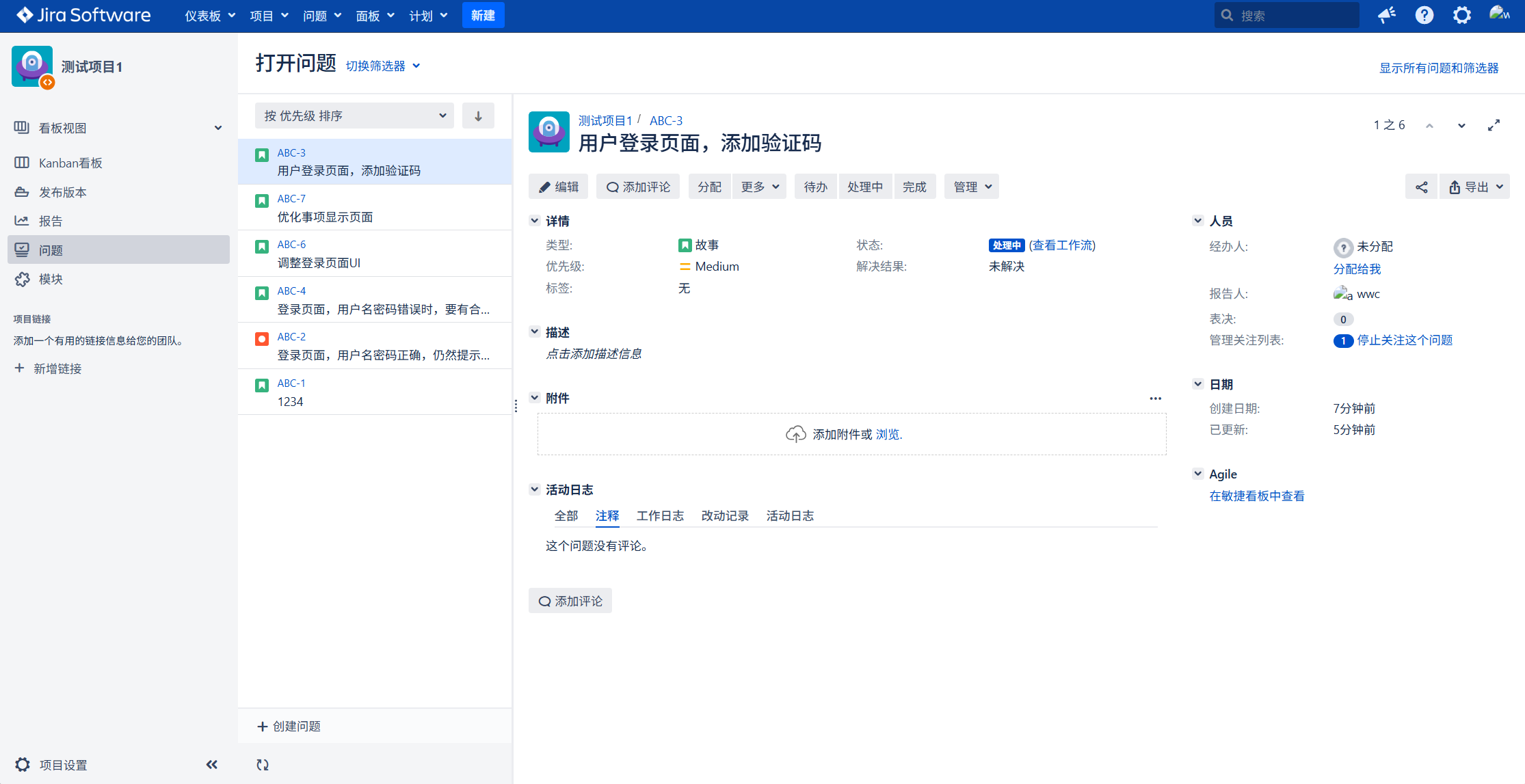Image resolution: width=1525 pixels, height=784 pixels.
Task: Open the help question mark icon
Action: tap(1424, 14)
